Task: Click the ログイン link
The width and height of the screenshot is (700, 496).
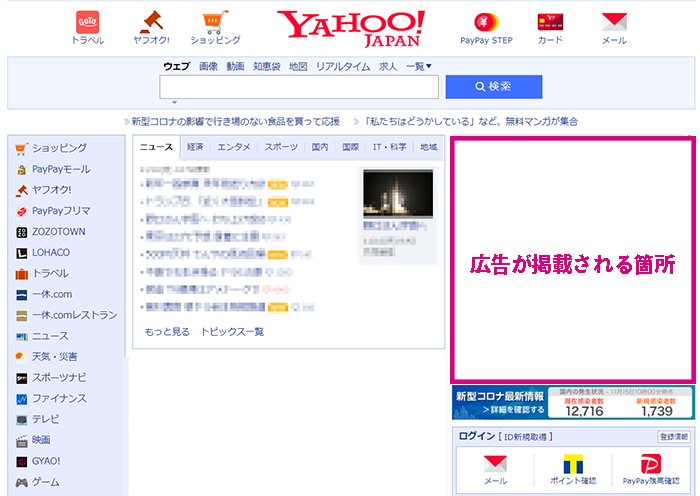Action: 477,436
